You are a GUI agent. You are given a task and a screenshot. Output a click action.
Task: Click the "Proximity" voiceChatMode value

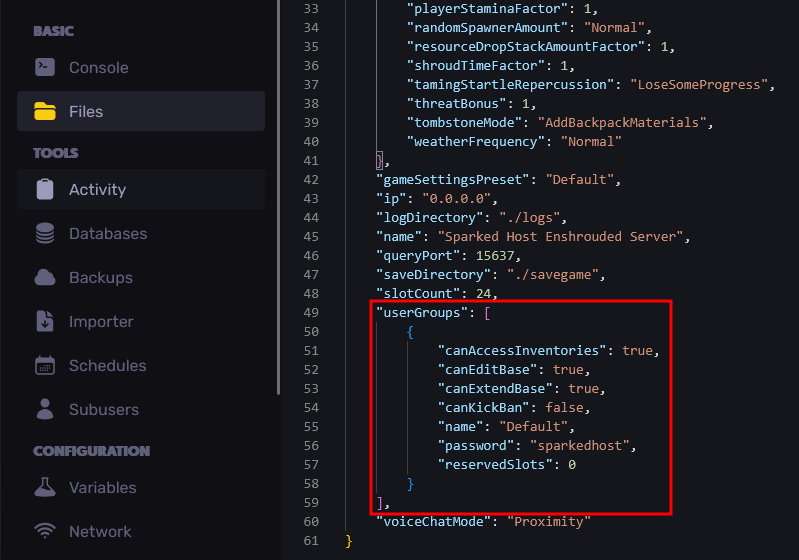coord(549,522)
